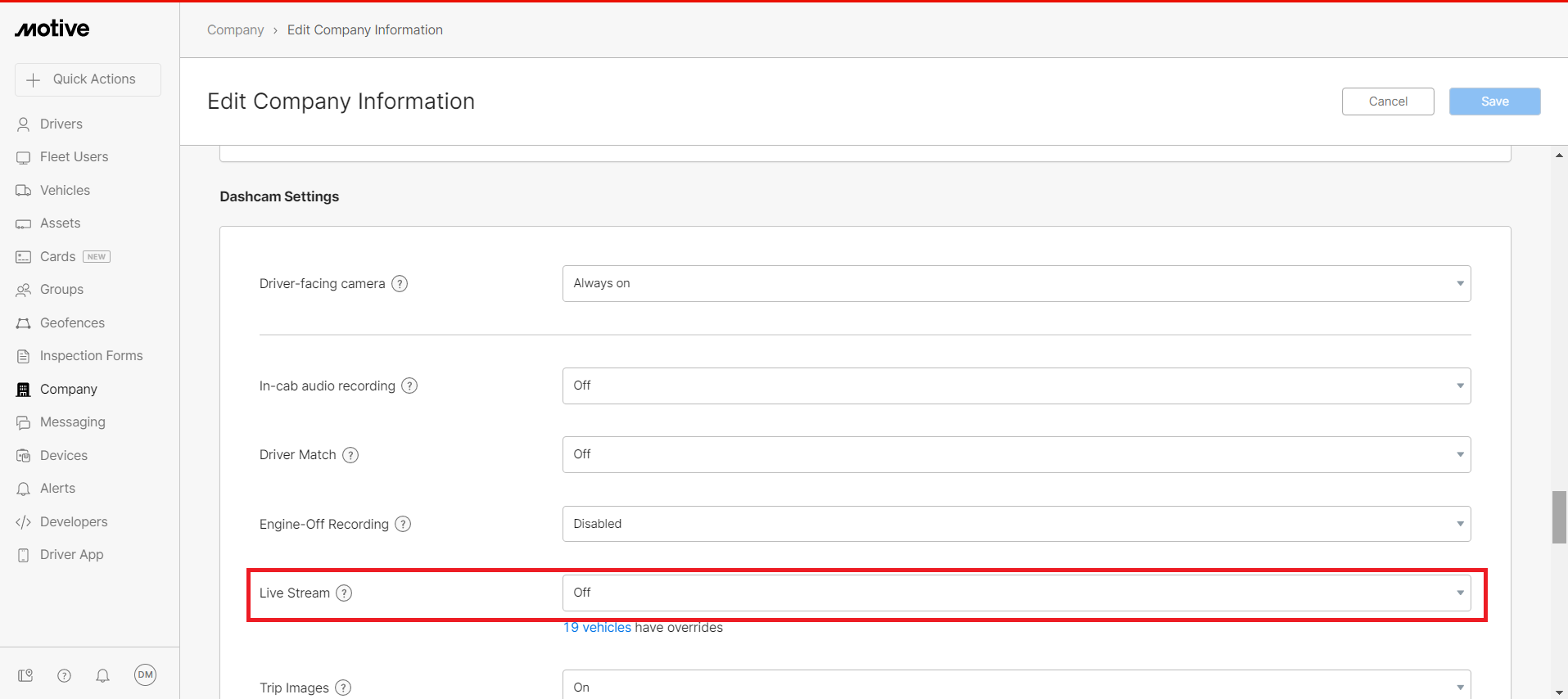Show help for Driver Match
The image size is (1568, 699).
tap(350, 455)
